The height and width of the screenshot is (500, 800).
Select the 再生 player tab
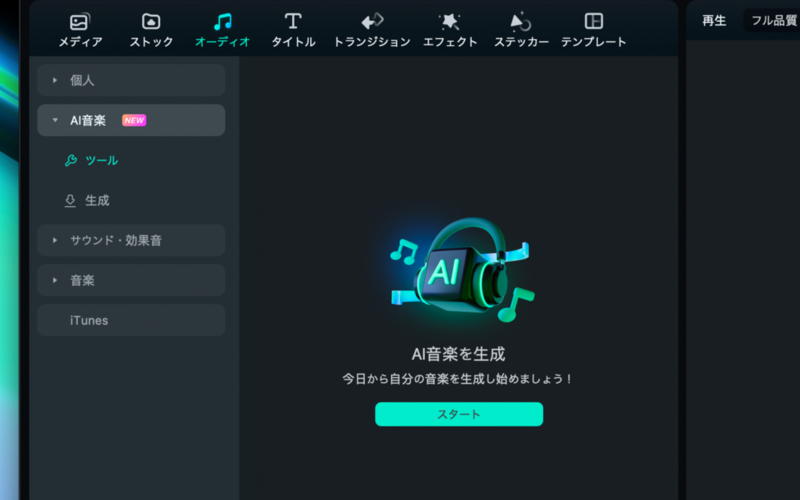coord(714,20)
